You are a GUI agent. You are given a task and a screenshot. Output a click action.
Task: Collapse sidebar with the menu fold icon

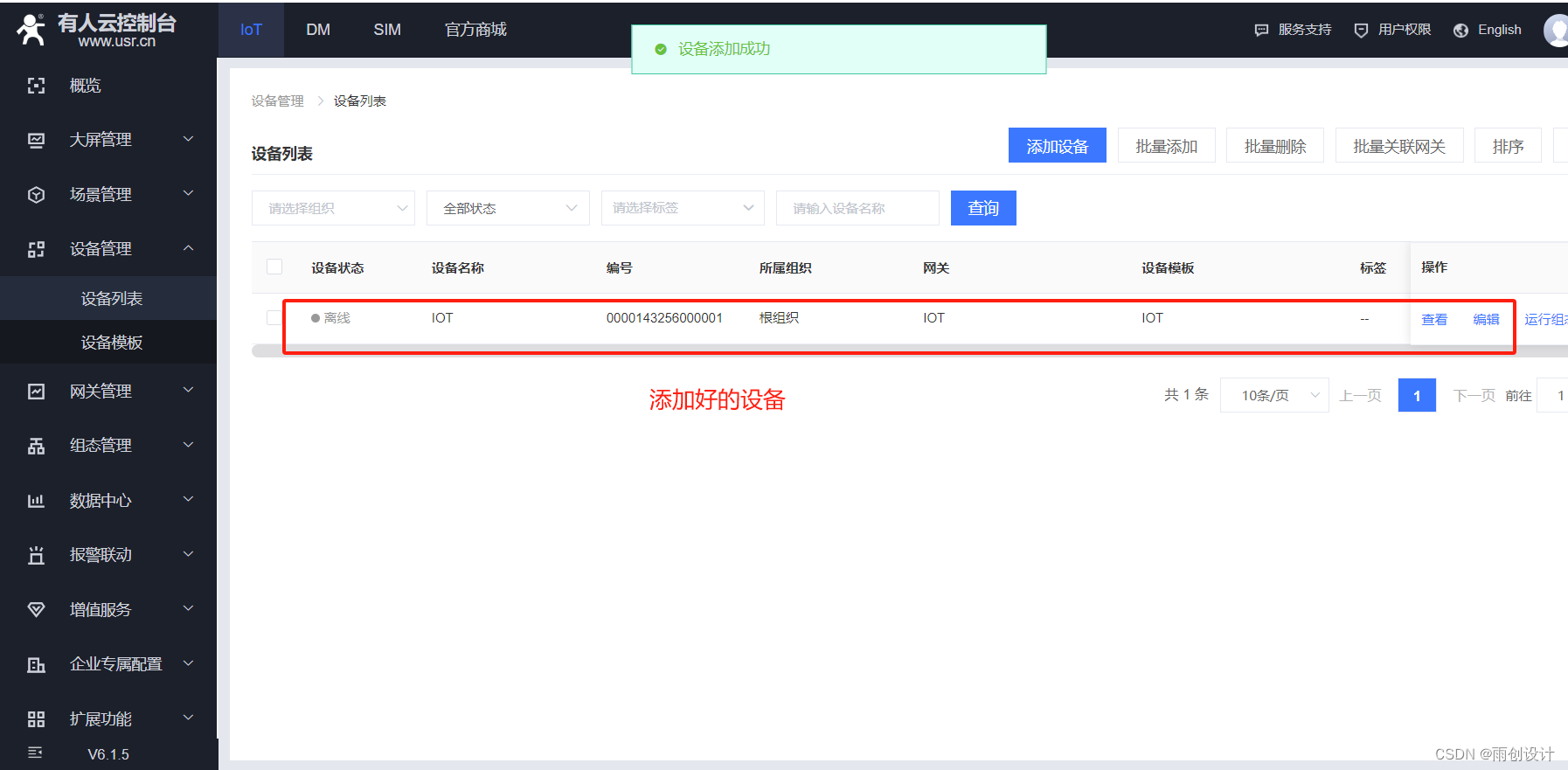click(x=35, y=753)
